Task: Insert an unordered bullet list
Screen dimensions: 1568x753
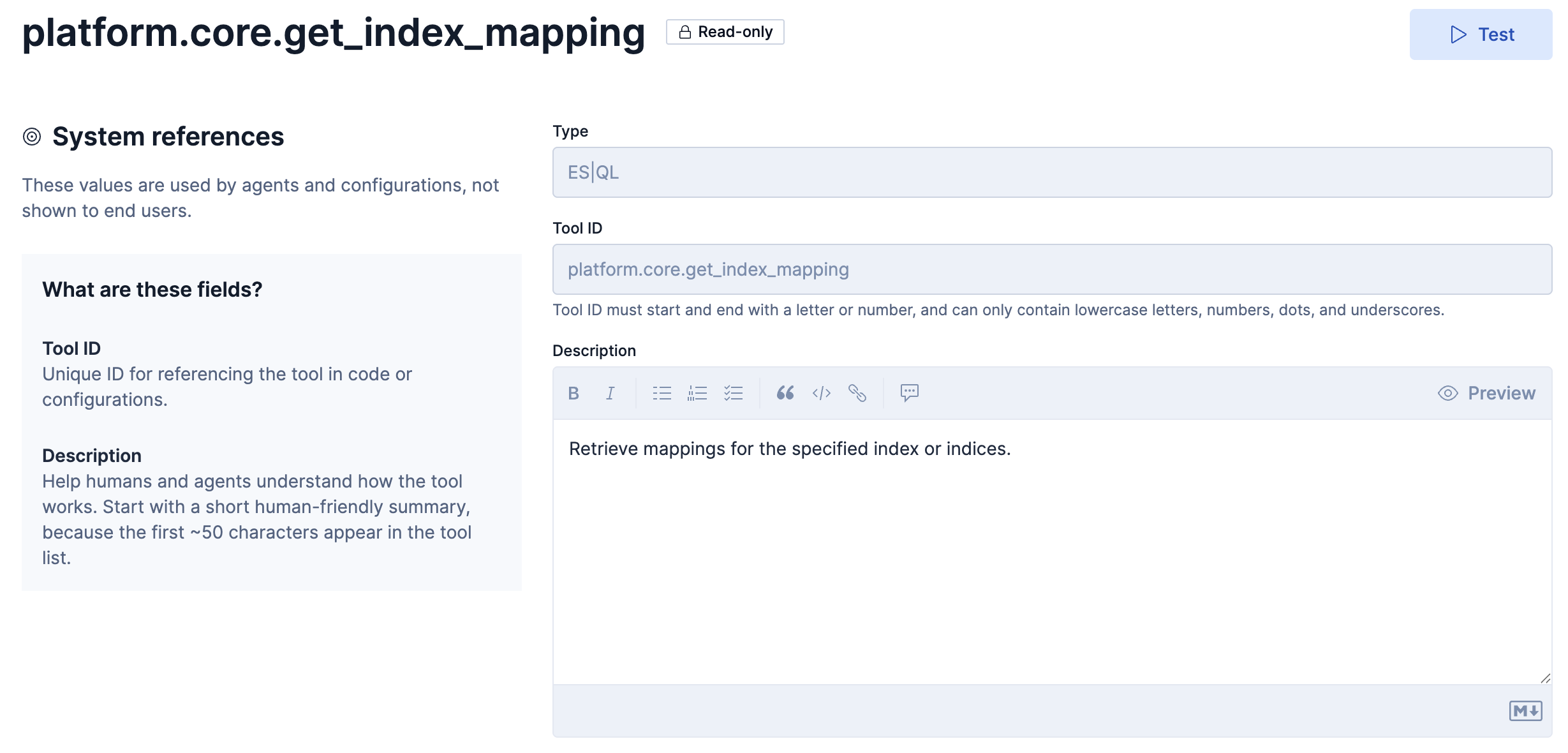Action: (662, 393)
